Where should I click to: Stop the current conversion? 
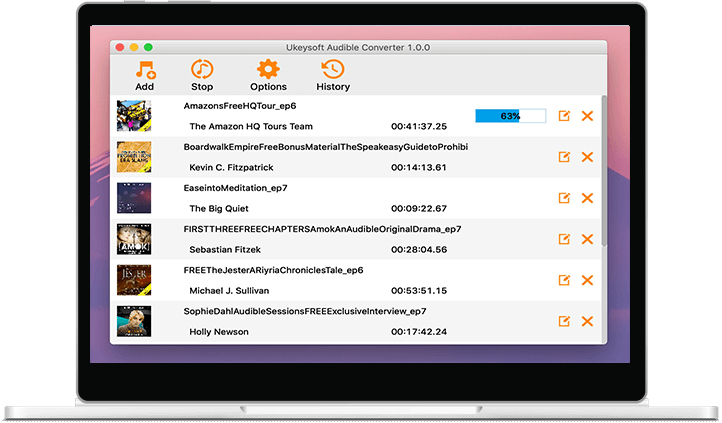202,70
